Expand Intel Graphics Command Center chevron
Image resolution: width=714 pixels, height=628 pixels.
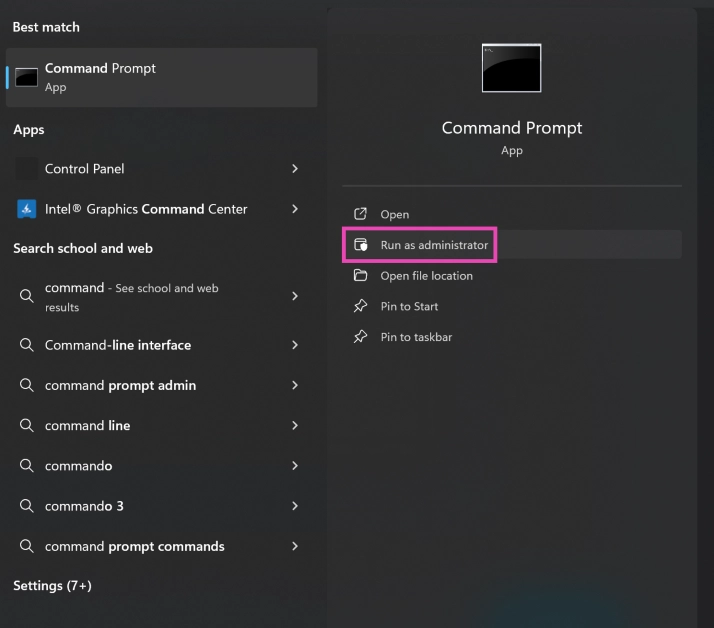[295, 209]
